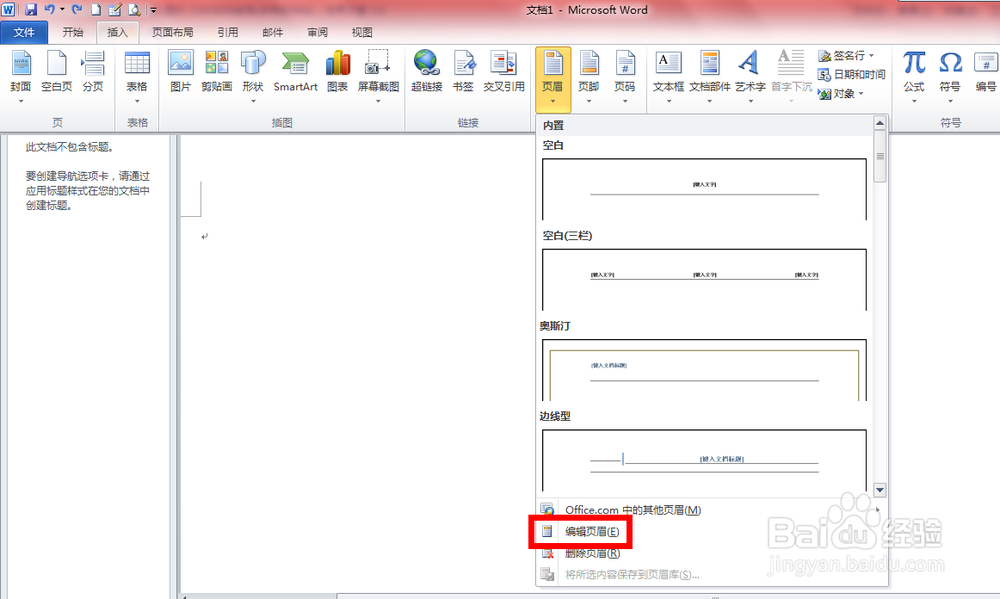This screenshot has height=599, width=1000.
Task: Insert numbering with 编号
Action: click(x=986, y=71)
